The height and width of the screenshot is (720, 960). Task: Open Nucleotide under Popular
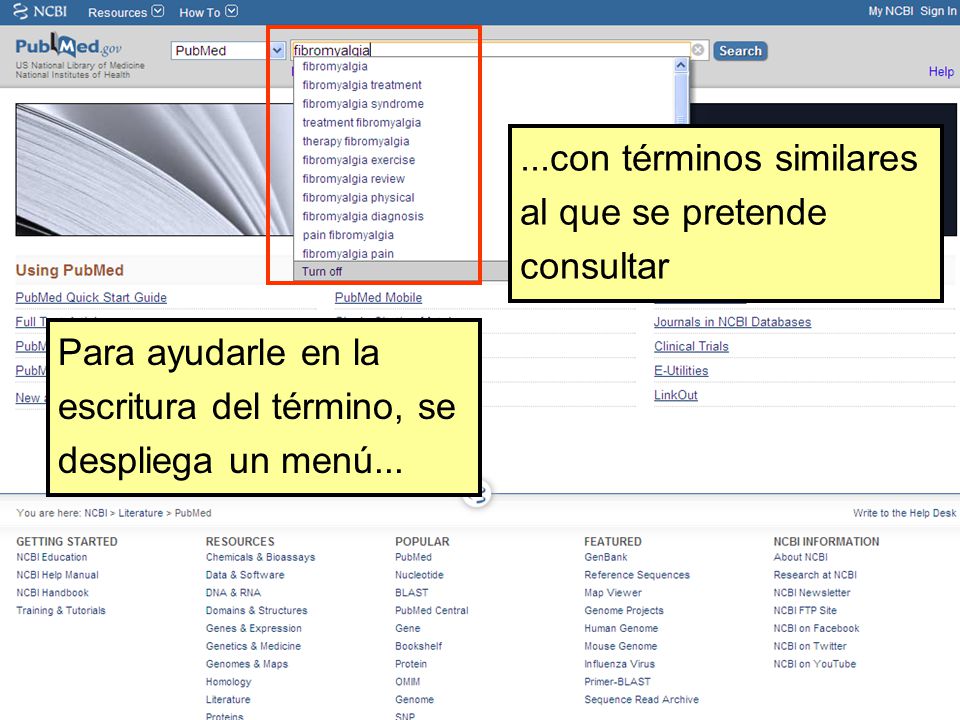coord(419,575)
